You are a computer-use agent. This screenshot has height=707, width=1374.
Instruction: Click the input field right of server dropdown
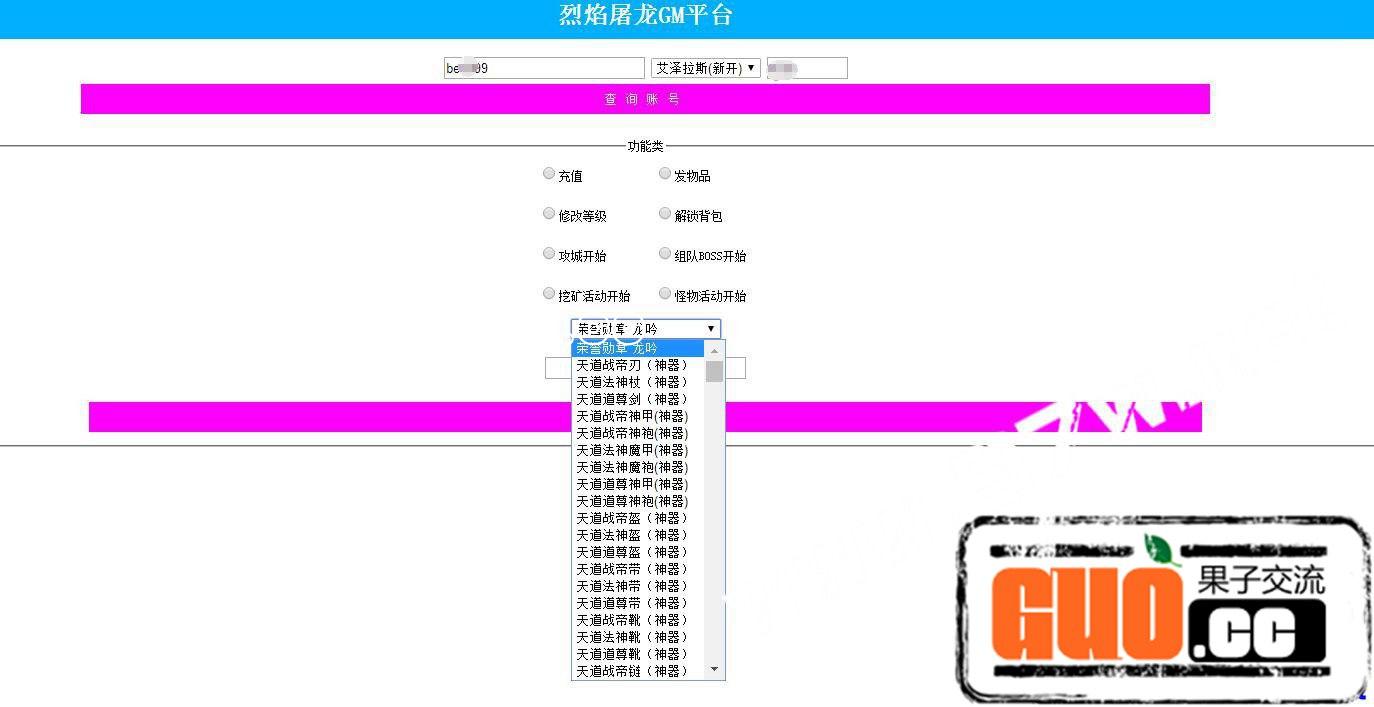pyautogui.click(x=807, y=68)
